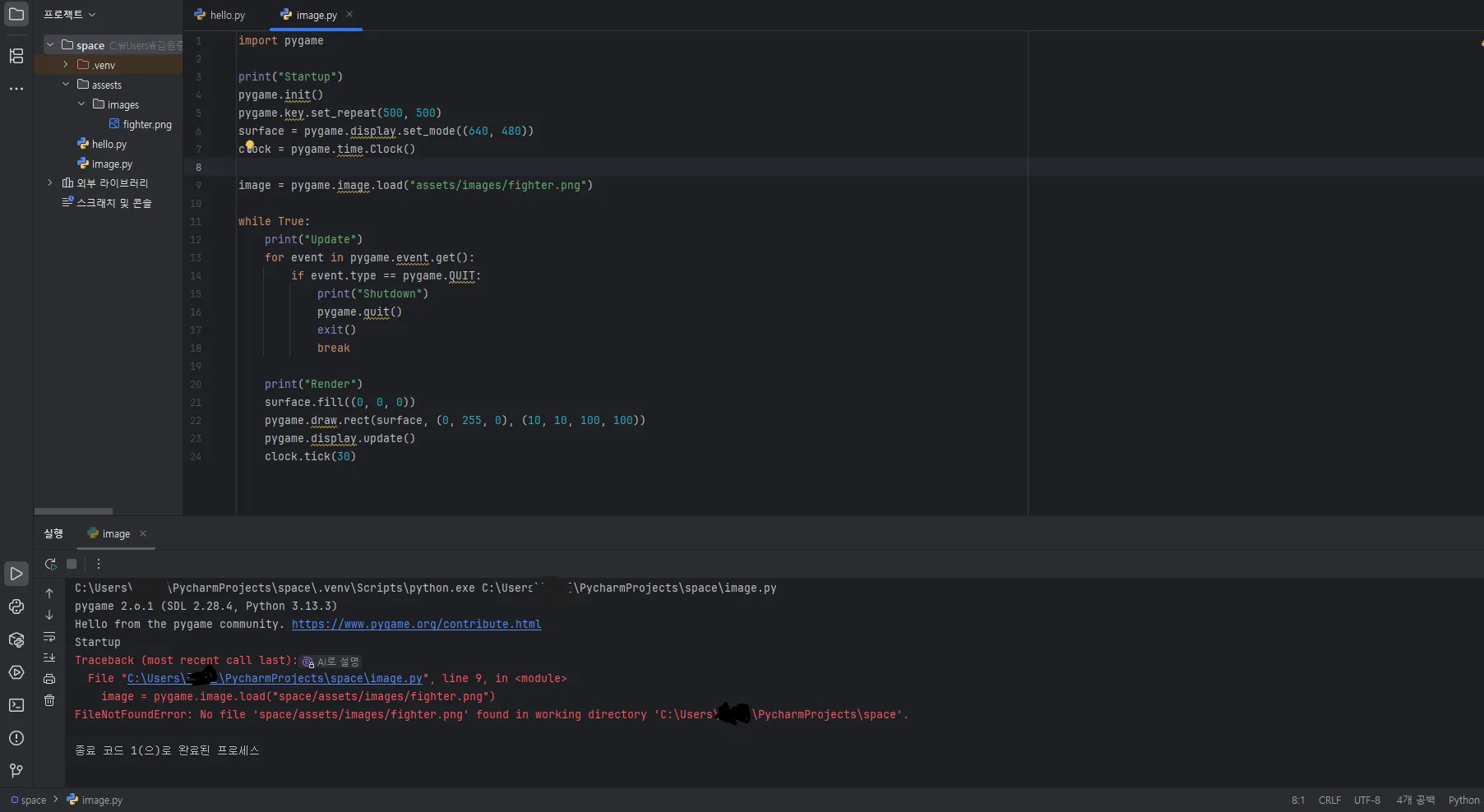Switch to the hello.py editor tab
The height and width of the screenshot is (812, 1484).
220,15
